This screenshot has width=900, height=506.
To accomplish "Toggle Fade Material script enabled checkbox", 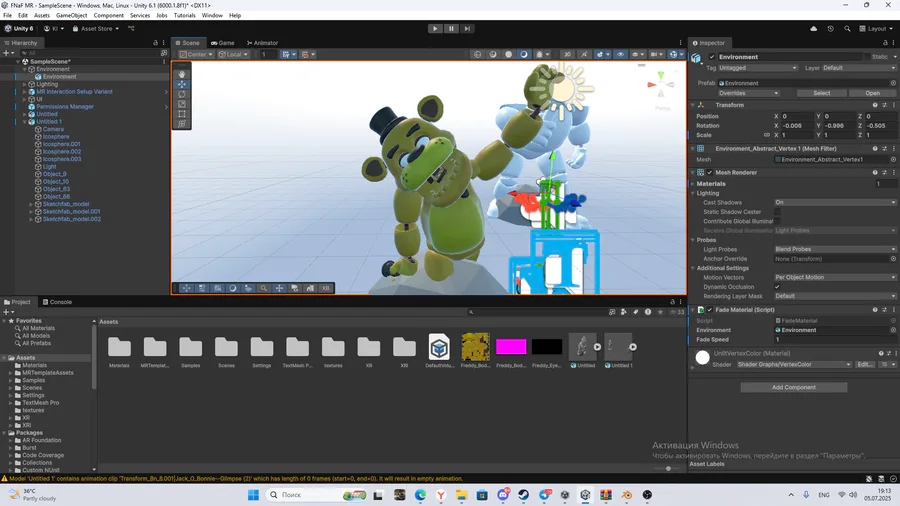I will pyautogui.click(x=710, y=310).
